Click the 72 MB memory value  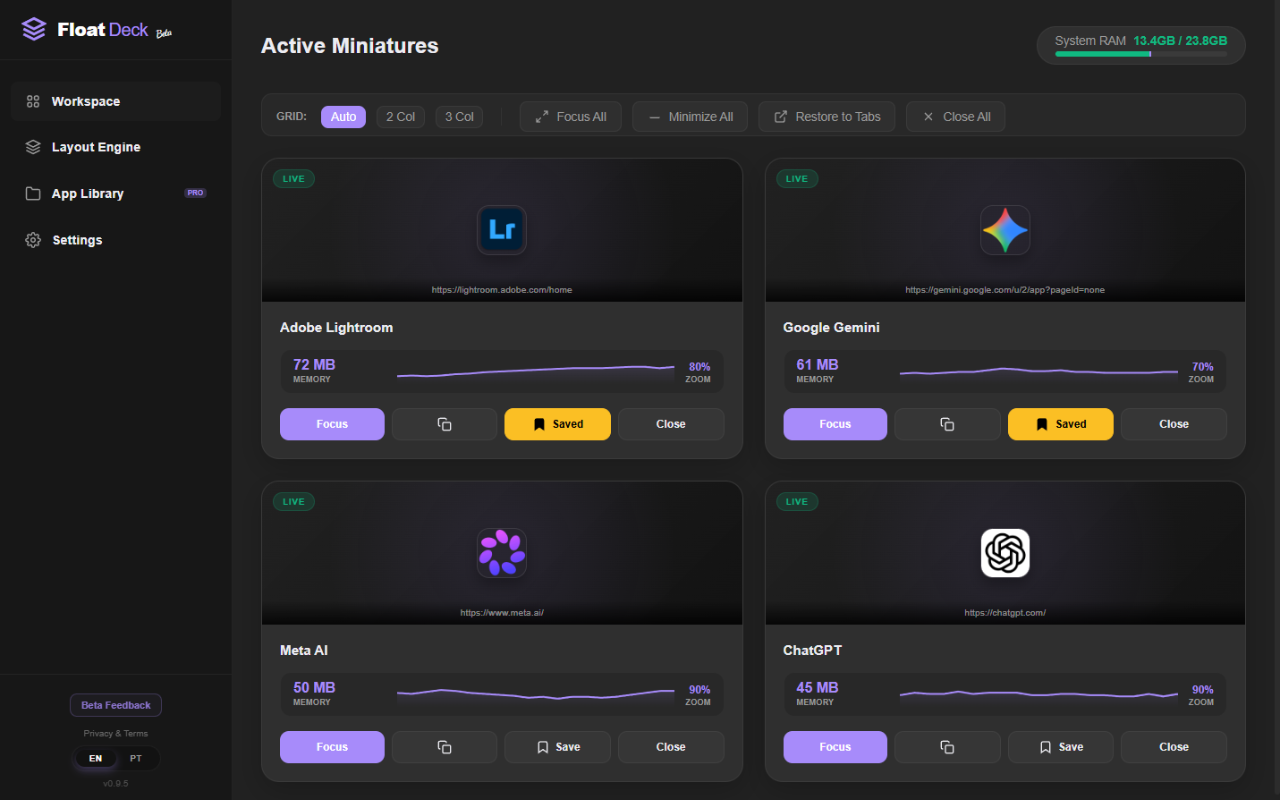click(314, 365)
